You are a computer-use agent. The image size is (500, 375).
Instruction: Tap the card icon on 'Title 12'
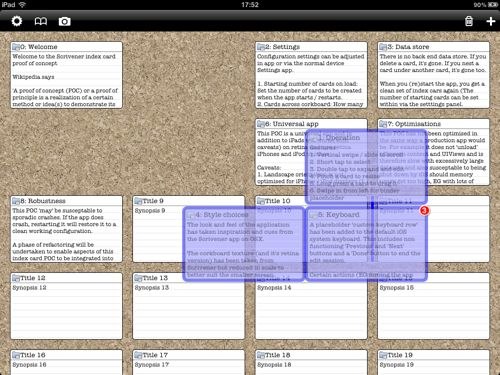[16, 278]
